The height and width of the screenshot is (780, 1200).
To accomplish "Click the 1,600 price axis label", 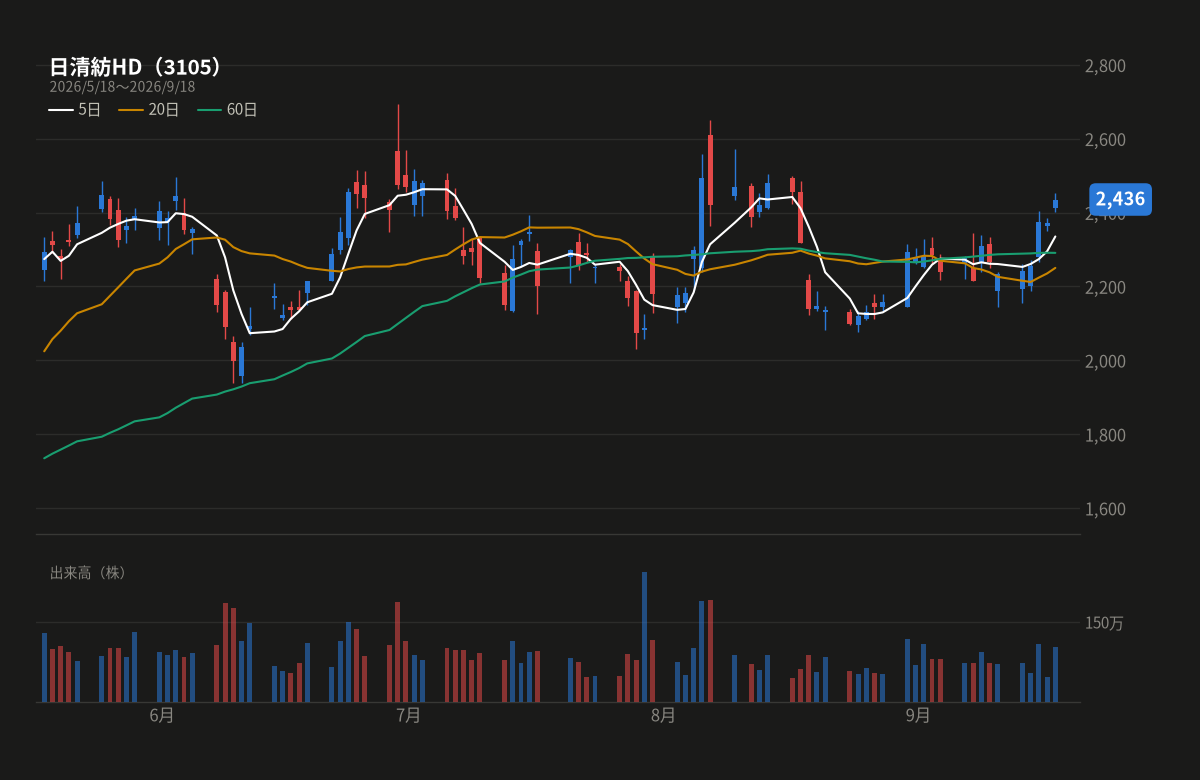I will click(1105, 509).
